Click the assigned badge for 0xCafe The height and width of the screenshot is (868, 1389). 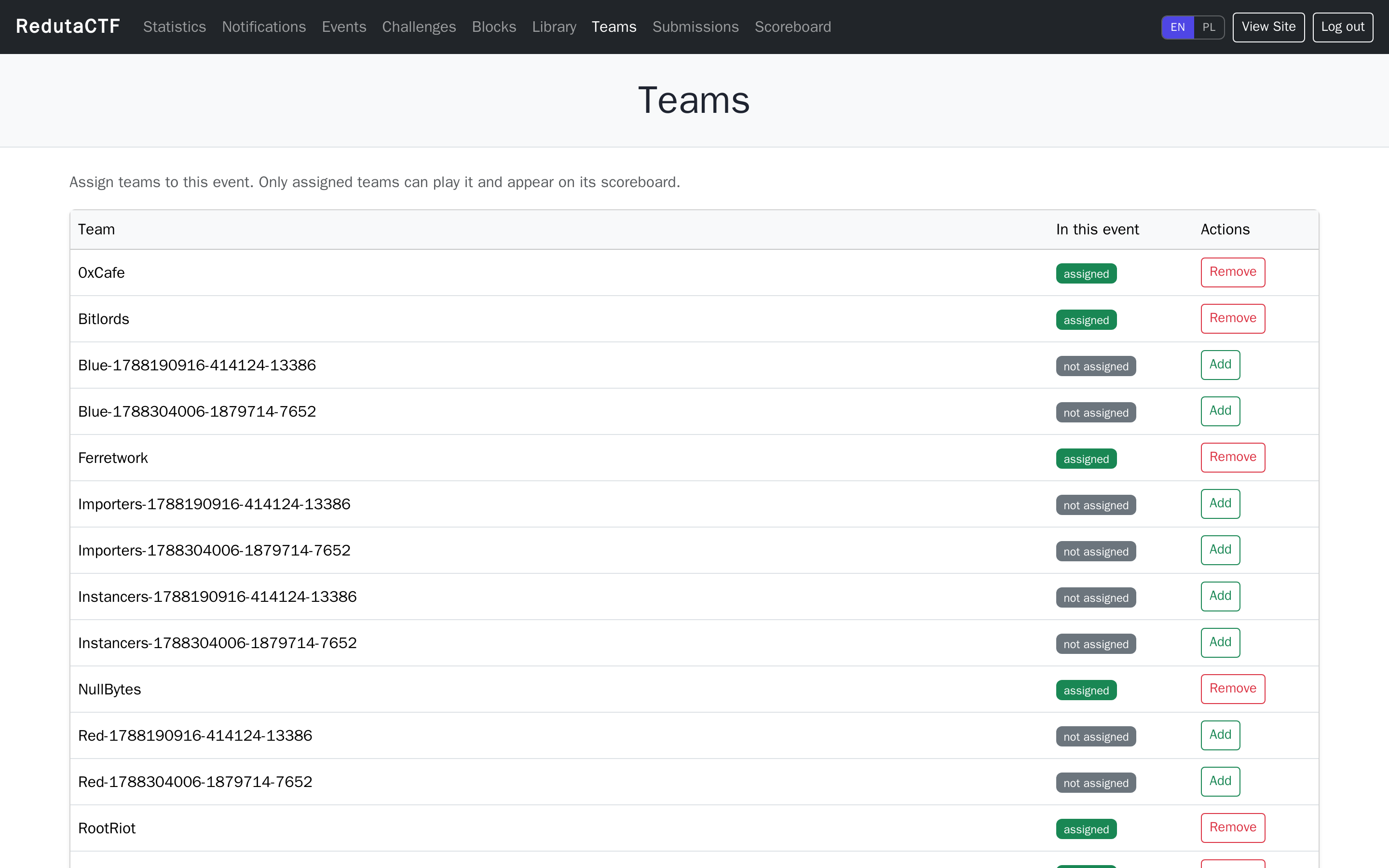click(x=1086, y=274)
